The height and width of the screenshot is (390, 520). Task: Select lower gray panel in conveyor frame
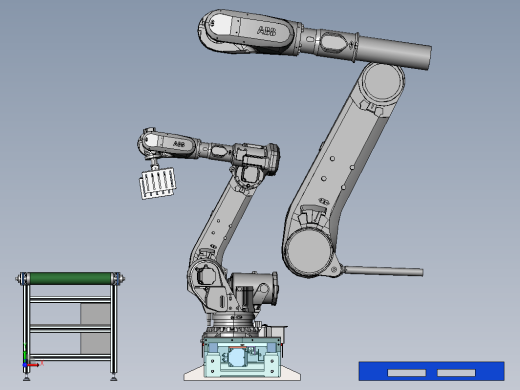95,343
